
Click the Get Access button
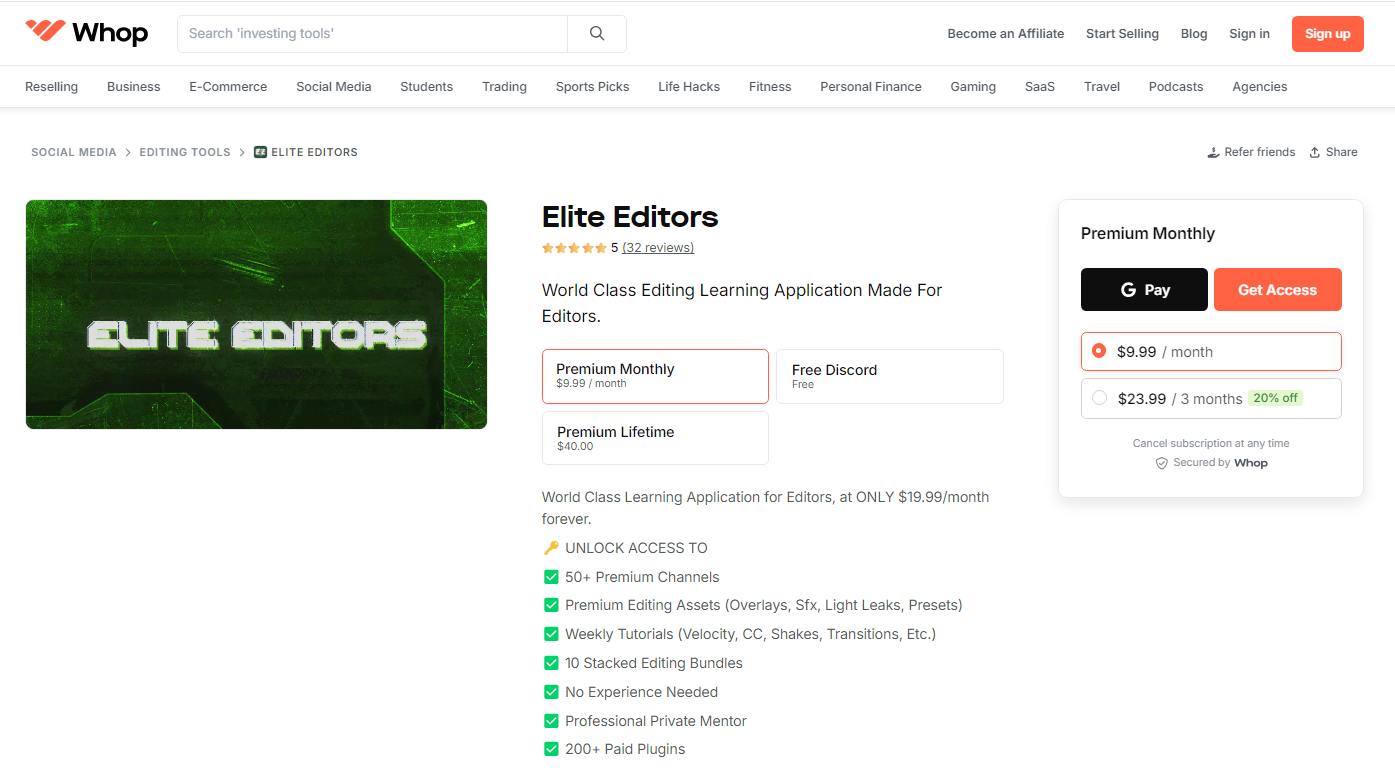(x=1277, y=289)
